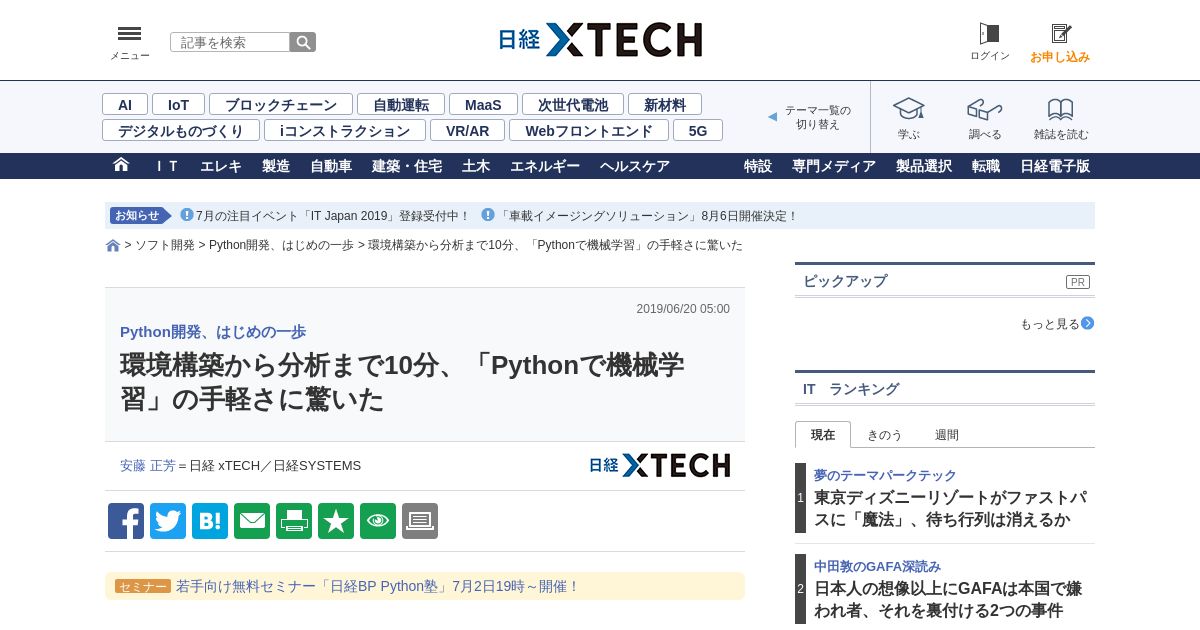Share article on Facebook
The width and height of the screenshot is (1200, 630).
pos(126,521)
